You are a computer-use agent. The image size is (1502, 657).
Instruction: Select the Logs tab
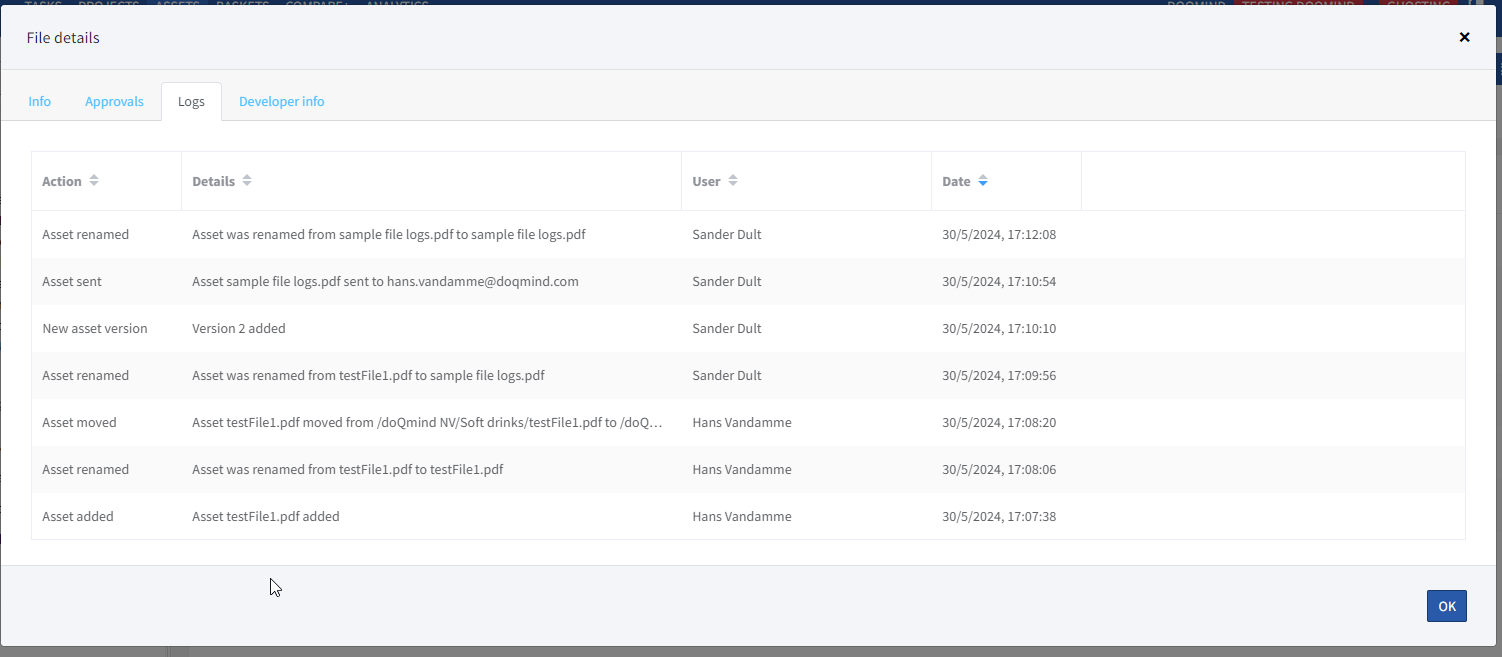click(191, 101)
